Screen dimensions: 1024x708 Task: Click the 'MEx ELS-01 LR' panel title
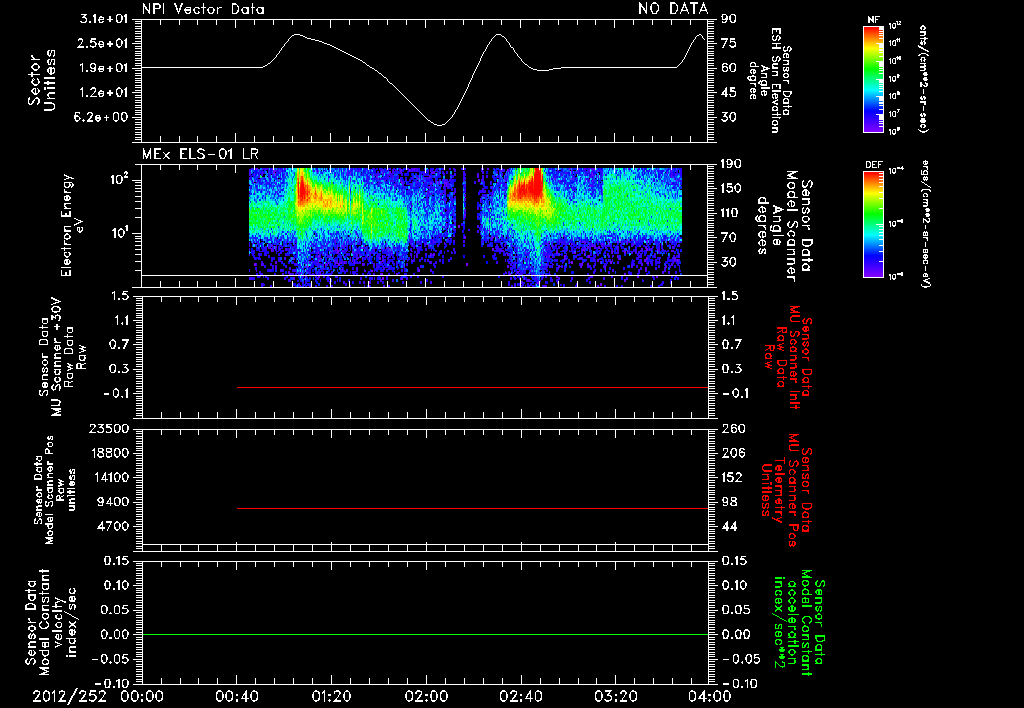pos(200,155)
